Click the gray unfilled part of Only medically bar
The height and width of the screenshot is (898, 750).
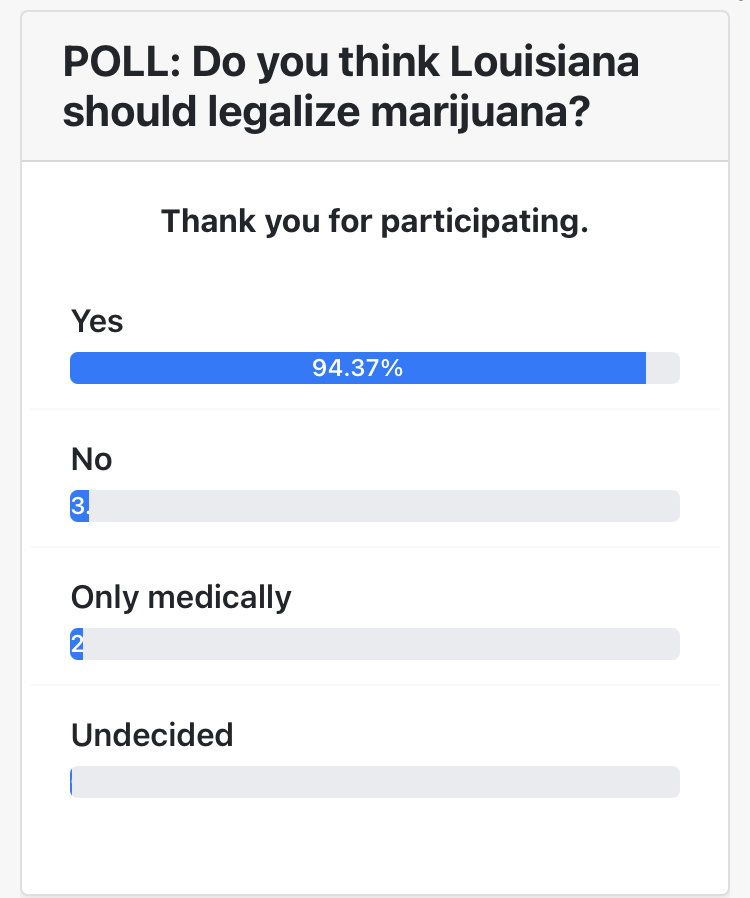pyautogui.click(x=380, y=644)
